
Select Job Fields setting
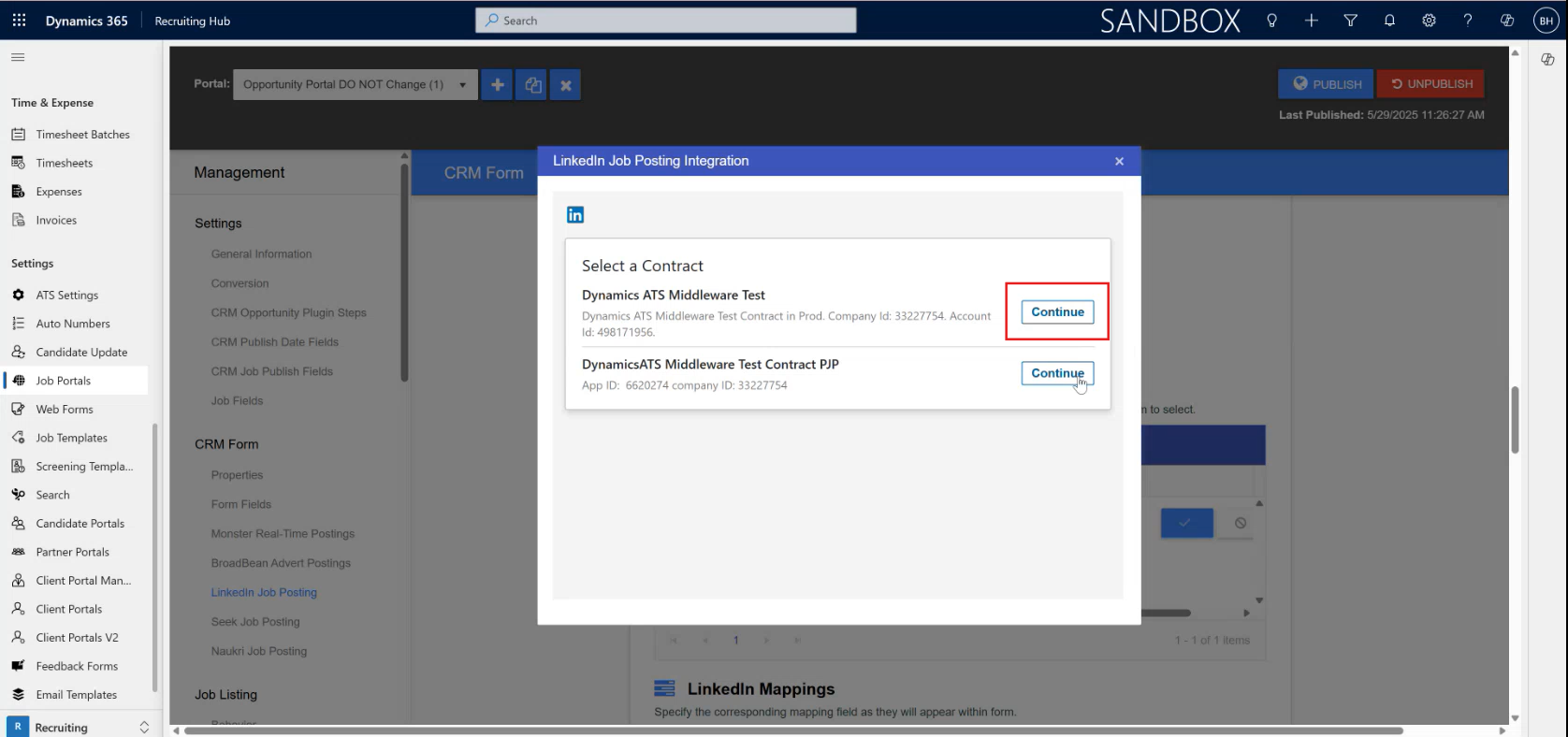(x=237, y=401)
